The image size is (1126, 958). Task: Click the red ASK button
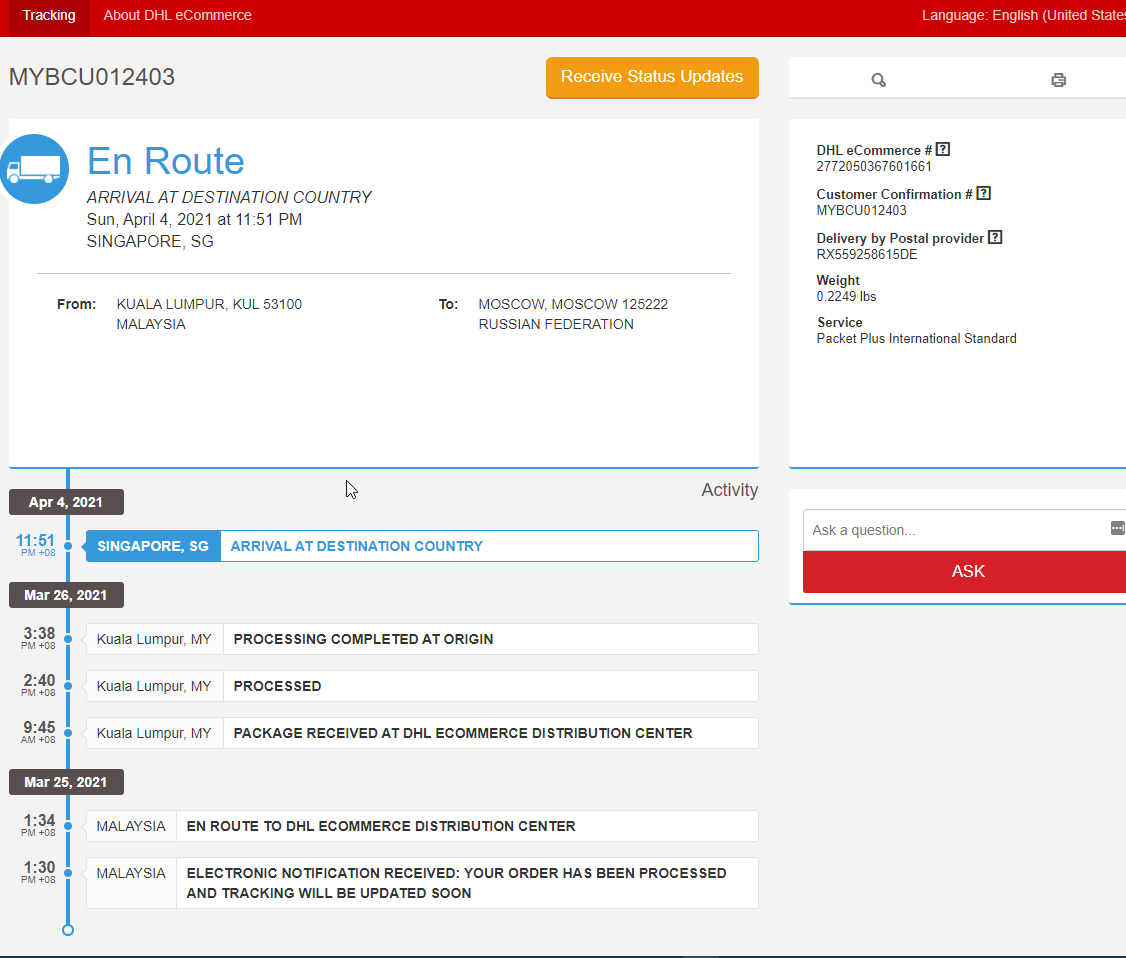[964, 572]
